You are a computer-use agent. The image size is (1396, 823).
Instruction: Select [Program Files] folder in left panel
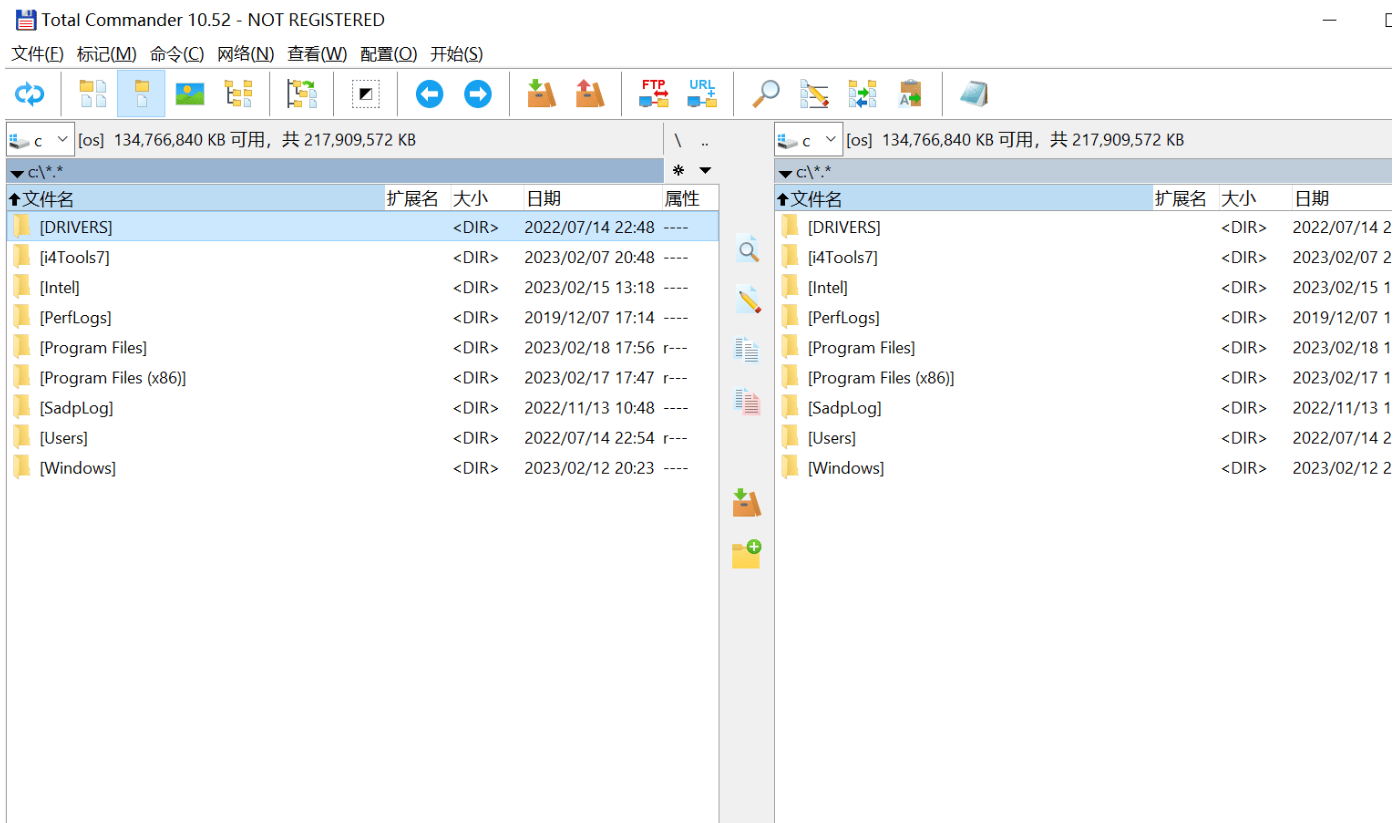(x=362, y=347)
